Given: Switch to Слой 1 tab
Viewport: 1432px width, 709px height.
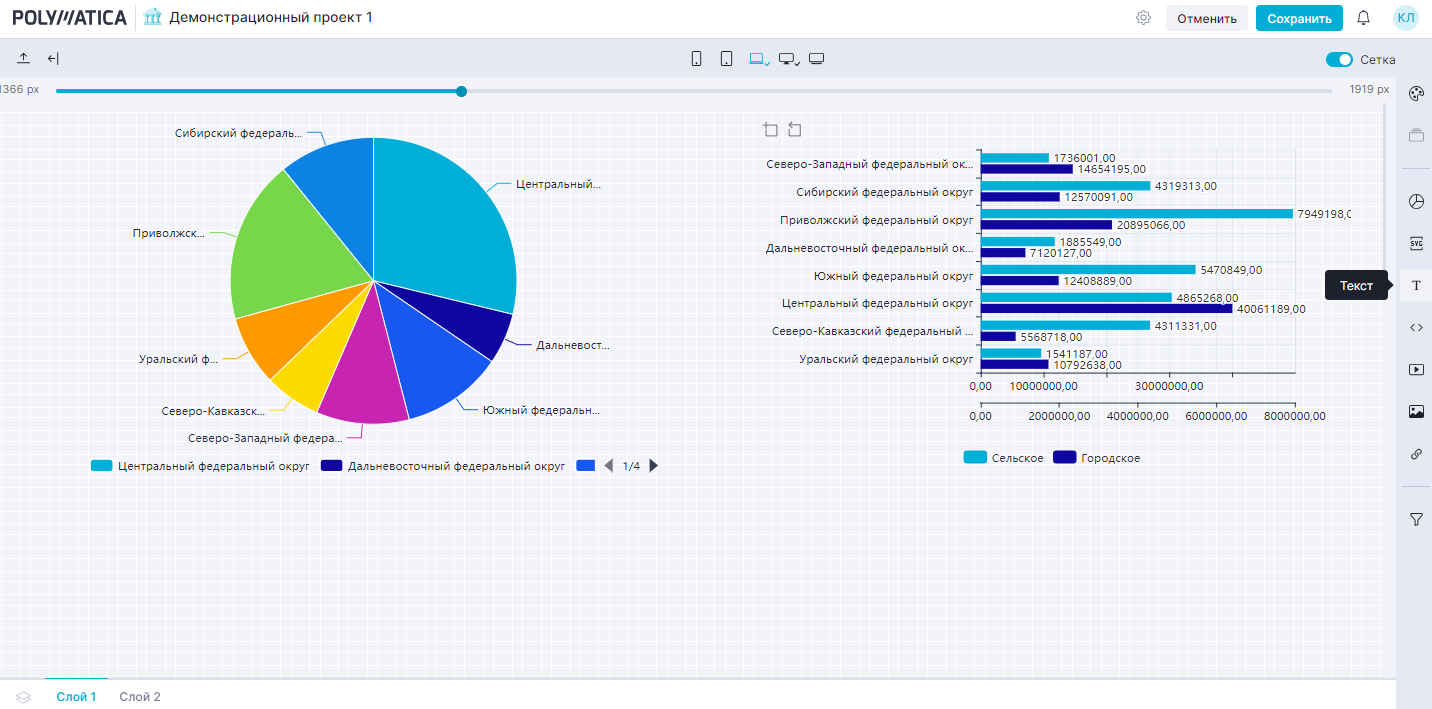Looking at the screenshot, I should point(76,697).
